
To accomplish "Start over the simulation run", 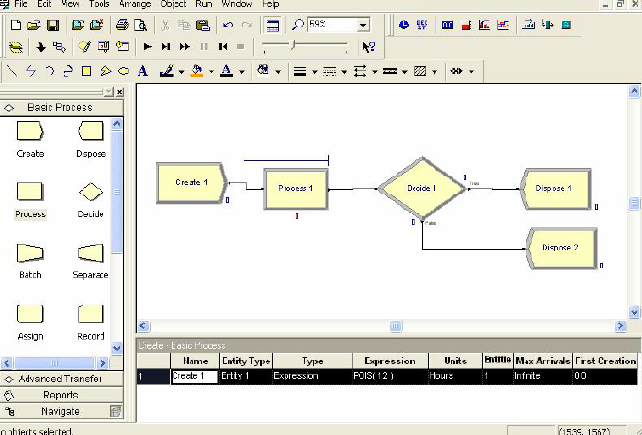I will point(223,47).
